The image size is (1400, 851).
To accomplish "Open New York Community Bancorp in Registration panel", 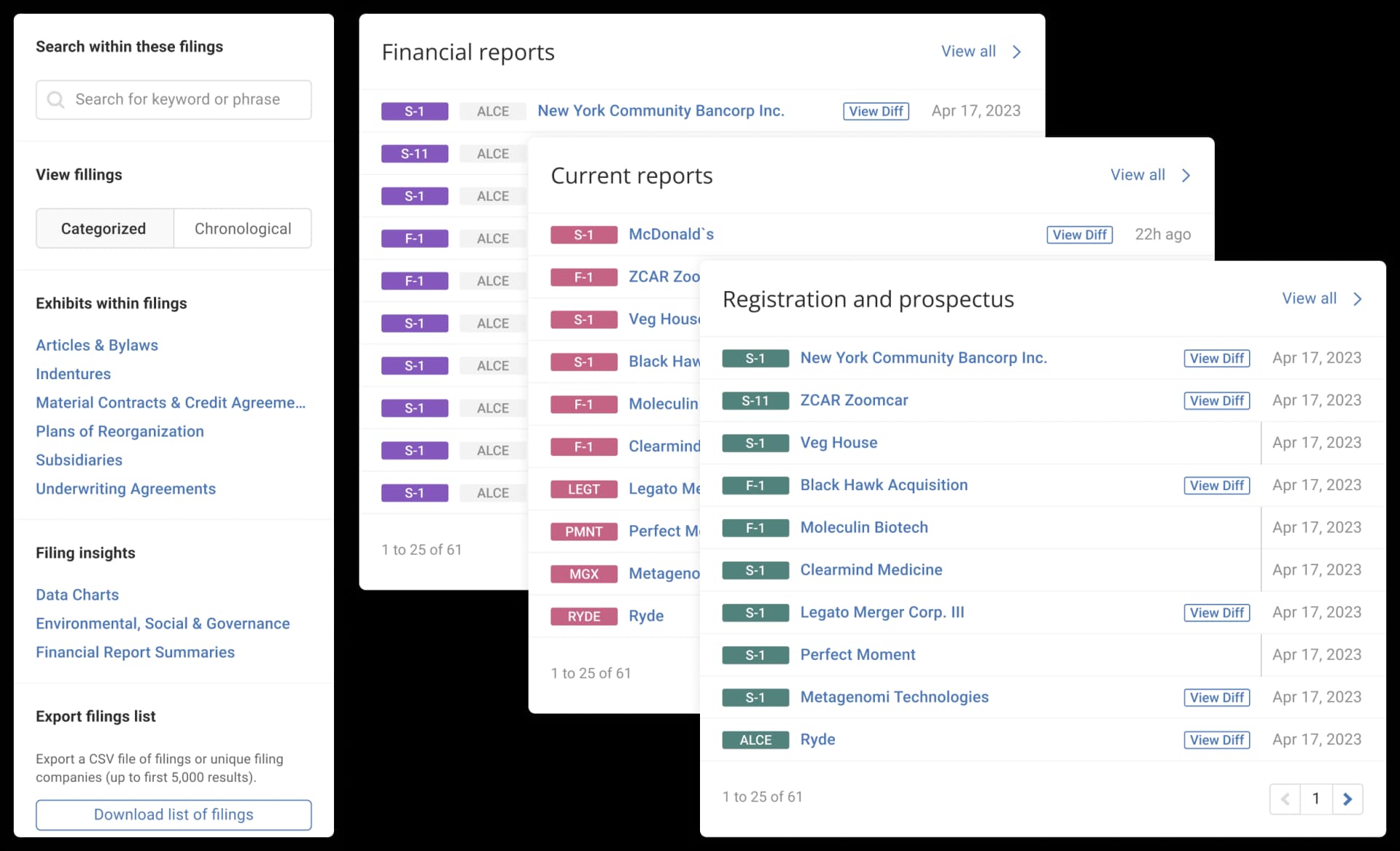I will [x=923, y=357].
